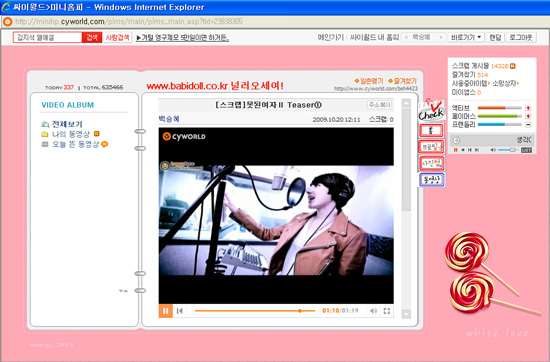Open 싸이월드 내 홈피 link
The height and width of the screenshot is (362, 550).
click(x=374, y=38)
